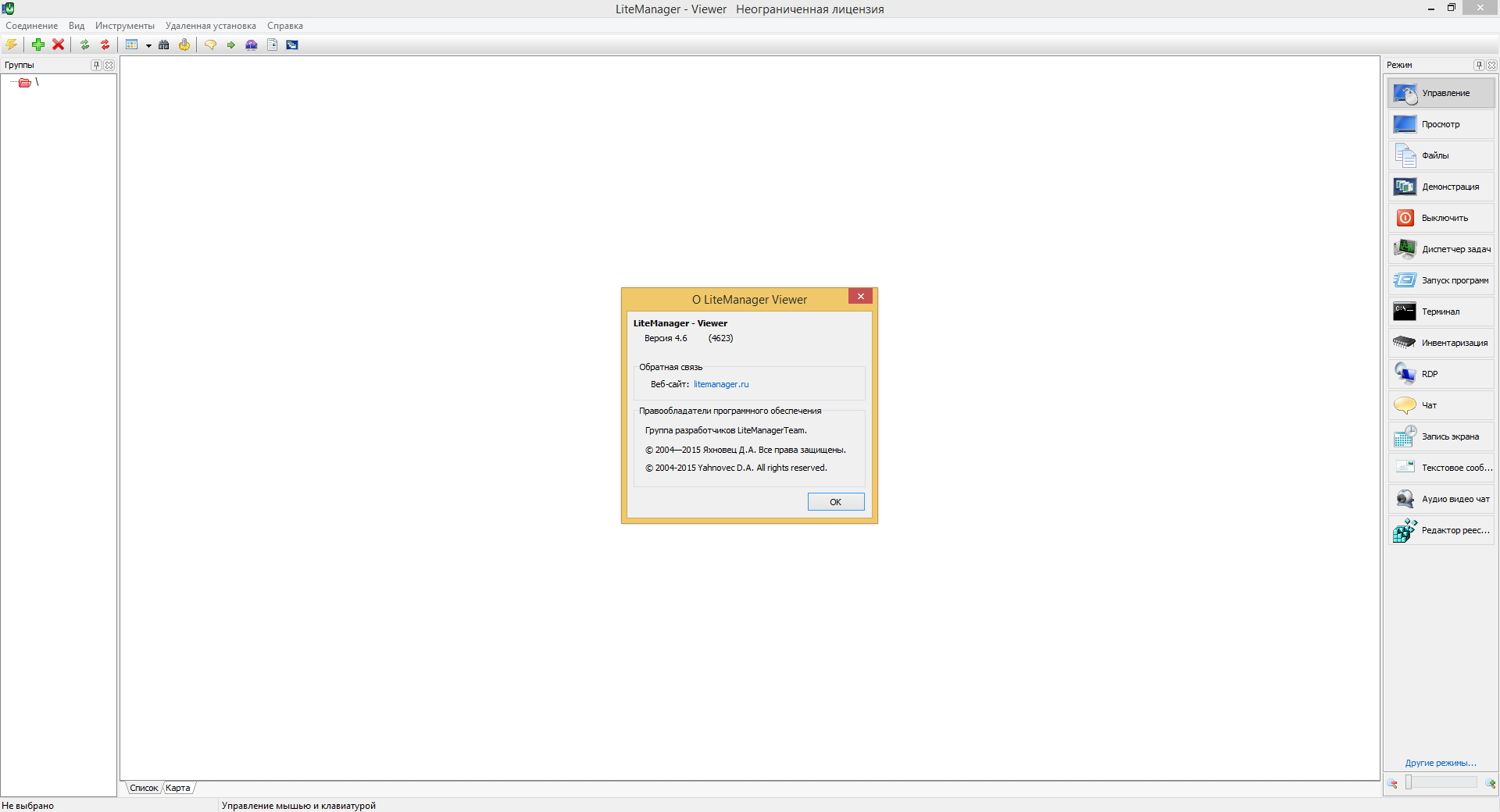Click the Редактор реестра mode icon
This screenshot has height=812, width=1500.
(1405, 530)
